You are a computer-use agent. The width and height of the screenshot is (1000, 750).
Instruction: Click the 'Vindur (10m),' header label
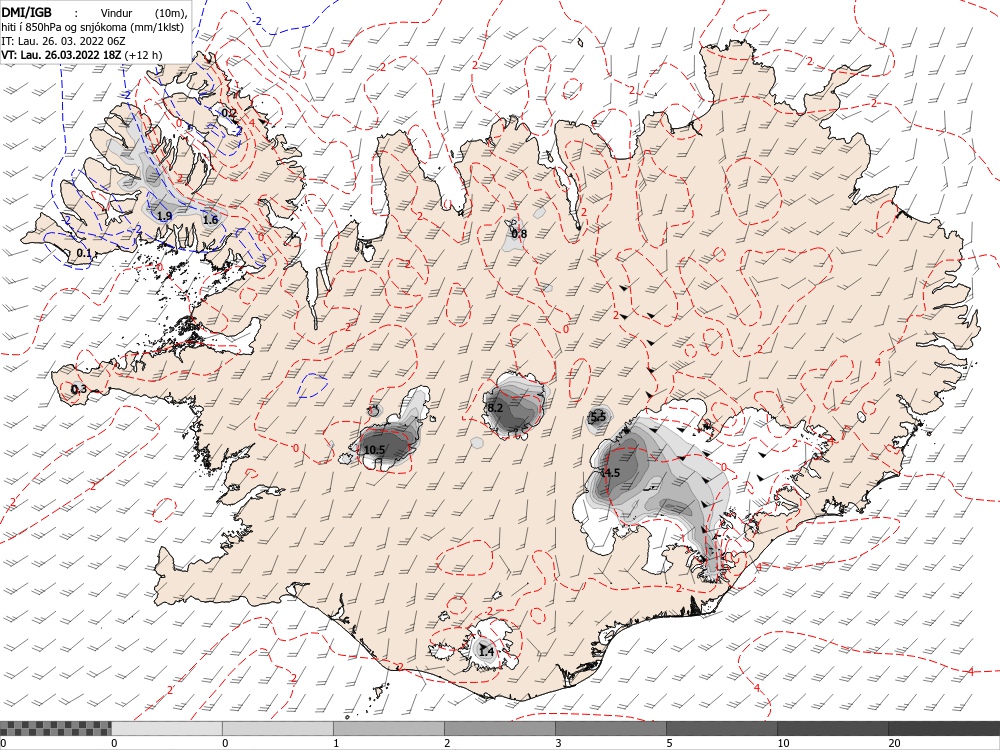click(144, 13)
